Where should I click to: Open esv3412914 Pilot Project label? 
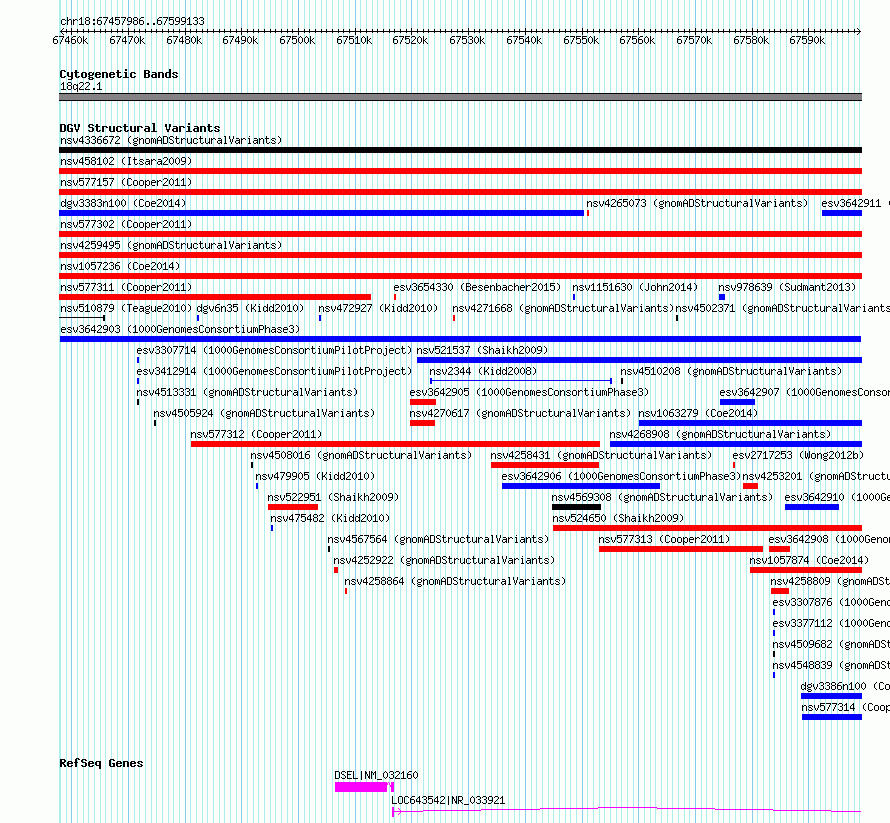[x=274, y=371]
